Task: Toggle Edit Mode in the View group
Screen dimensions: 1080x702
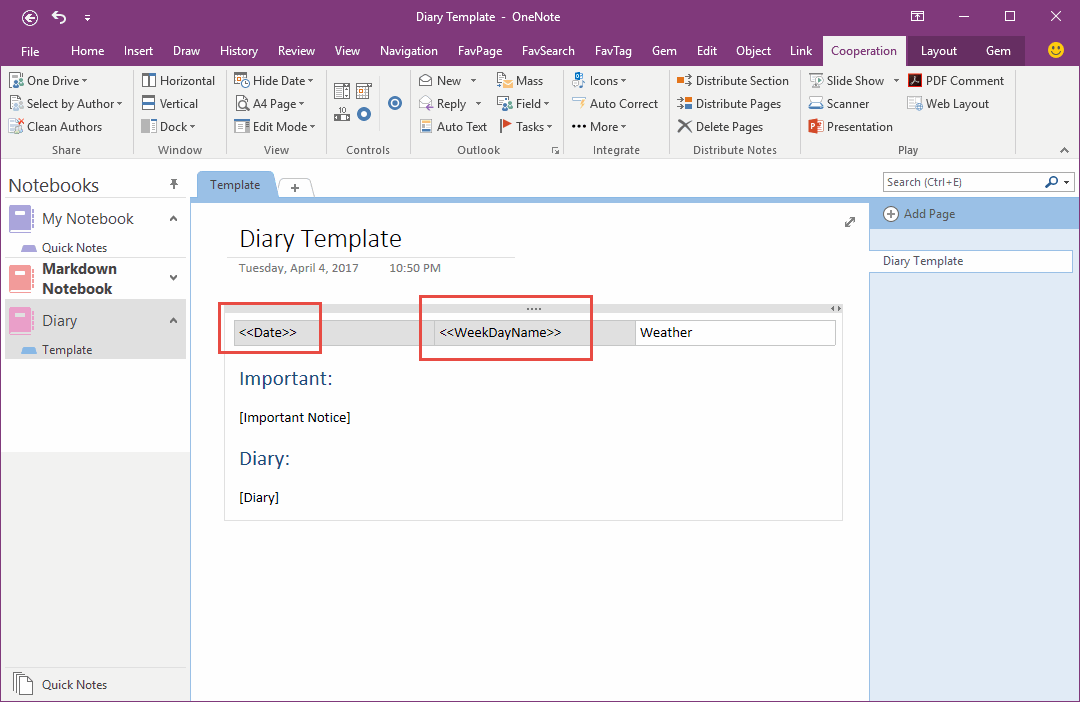Action: (x=275, y=126)
